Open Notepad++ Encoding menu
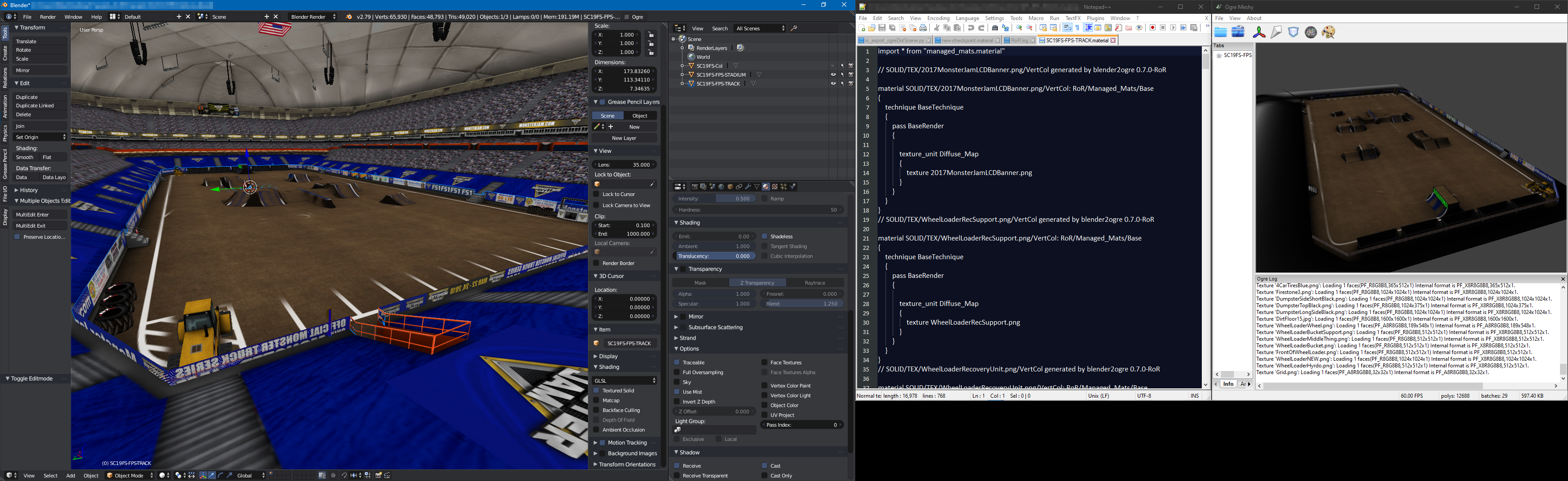1568x481 pixels. pos(938,18)
